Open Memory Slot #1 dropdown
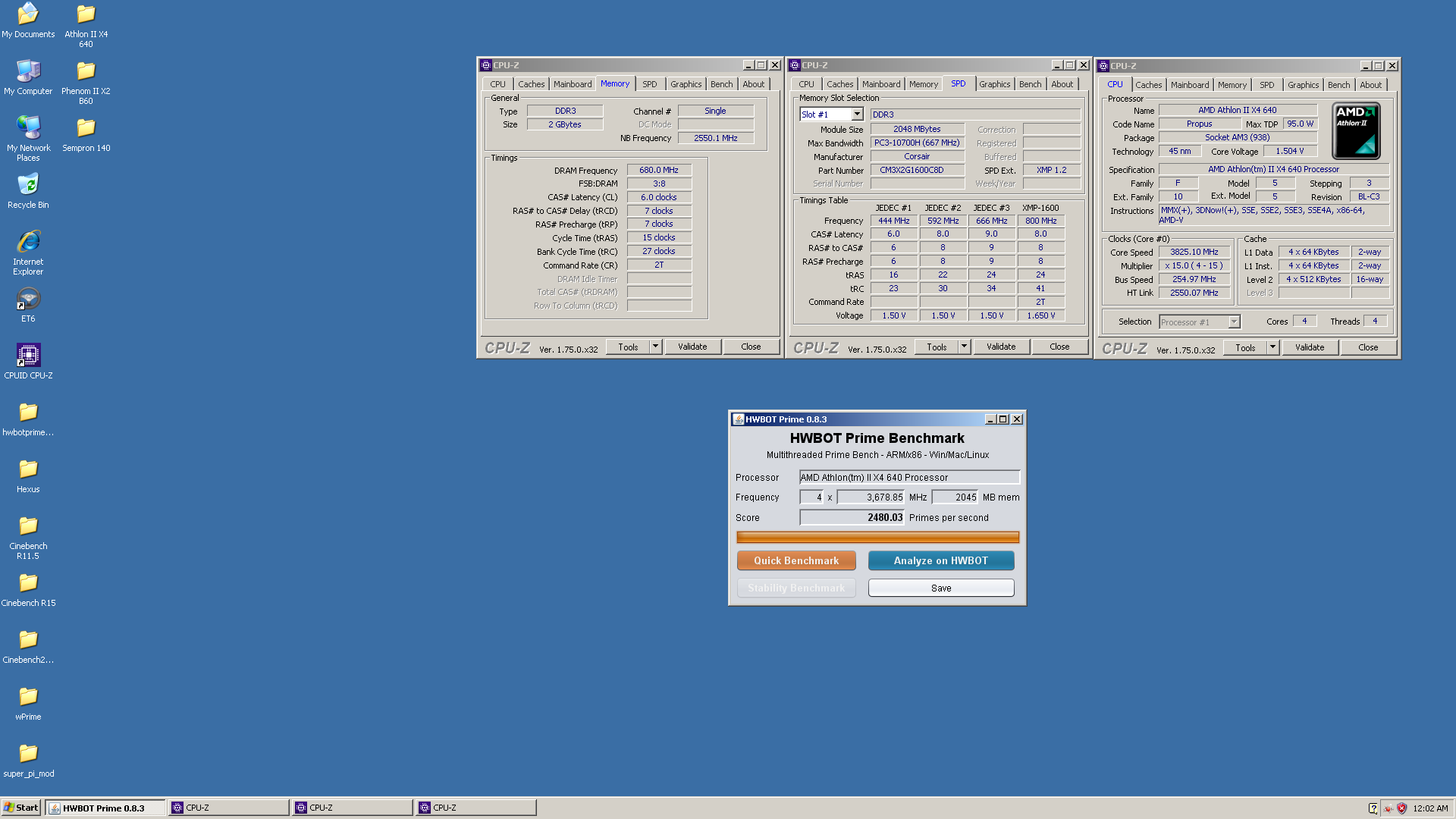Screen dimensions: 1456x819 (857, 115)
